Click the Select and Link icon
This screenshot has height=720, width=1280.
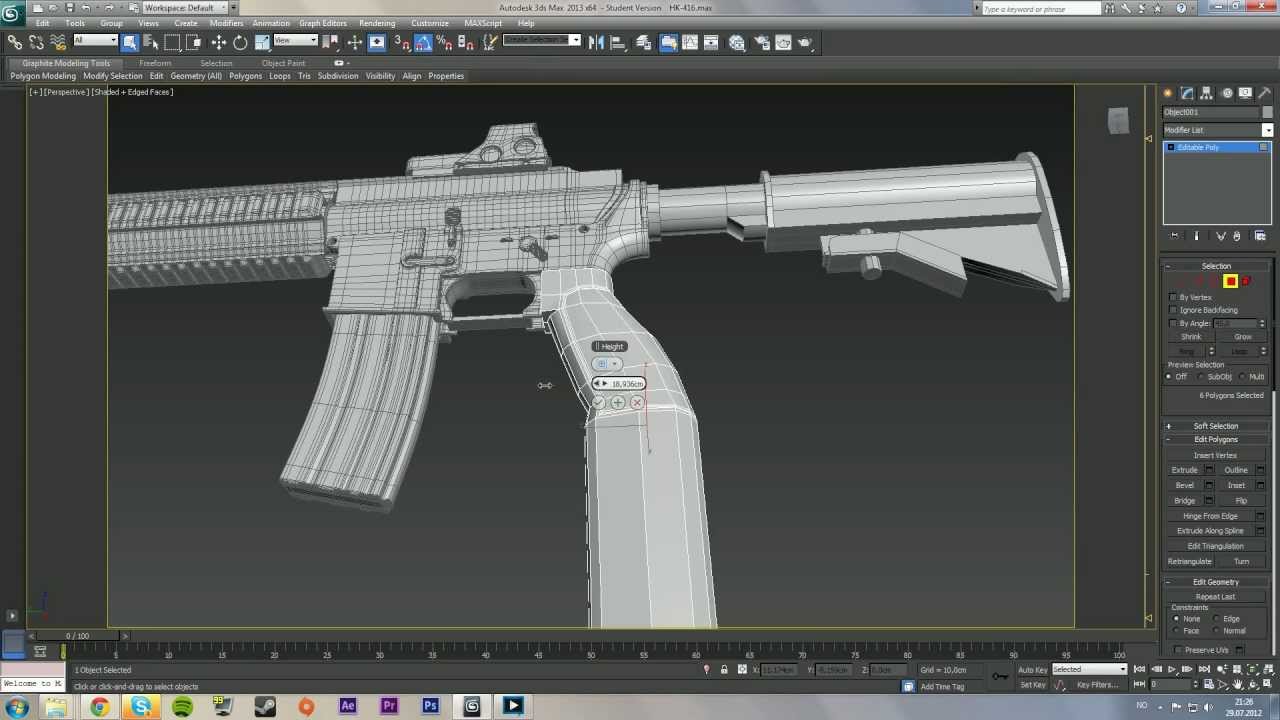(15, 42)
